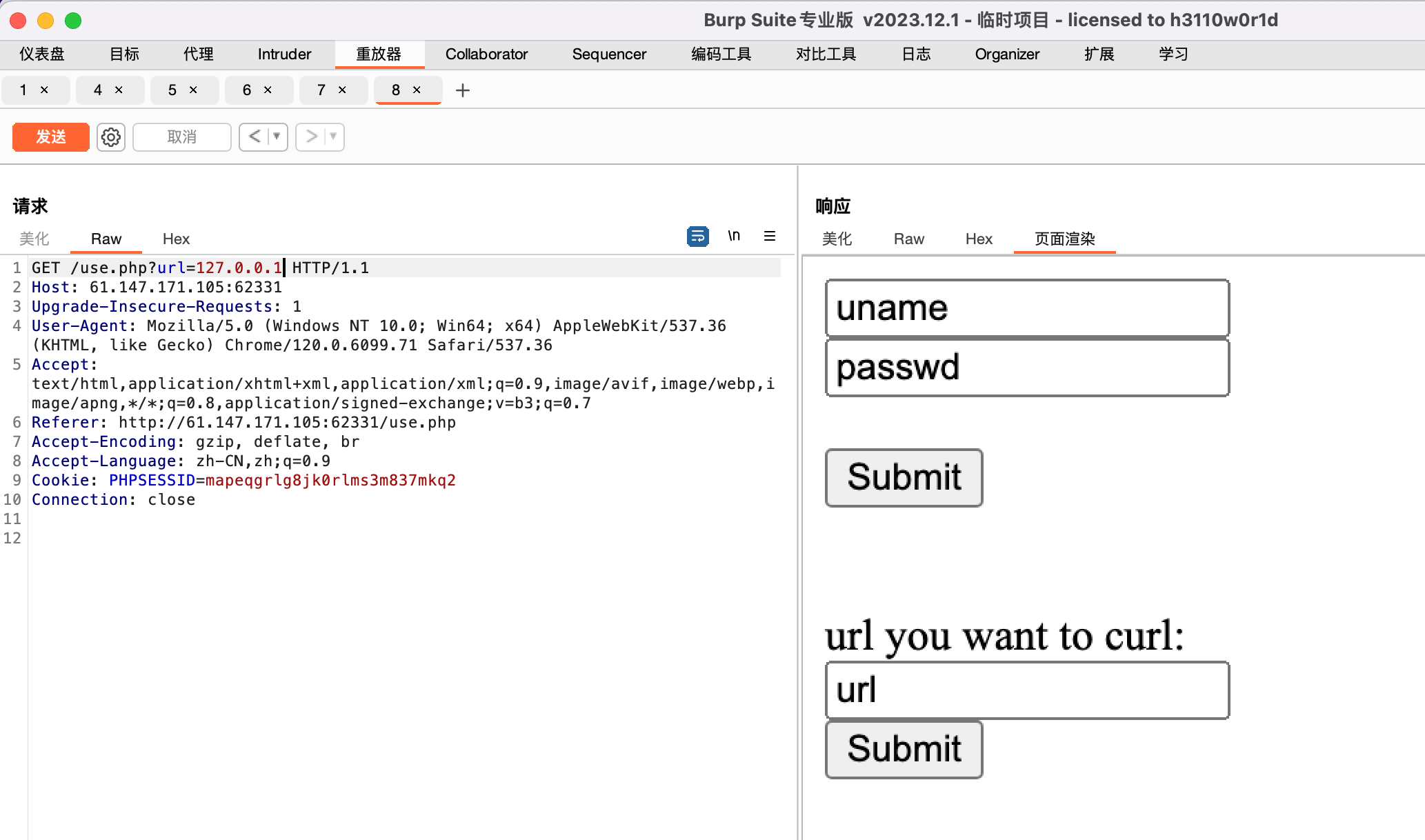1425x840 pixels.
Task: Show non-printable characters with \n icon
Action: [x=734, y=235]
